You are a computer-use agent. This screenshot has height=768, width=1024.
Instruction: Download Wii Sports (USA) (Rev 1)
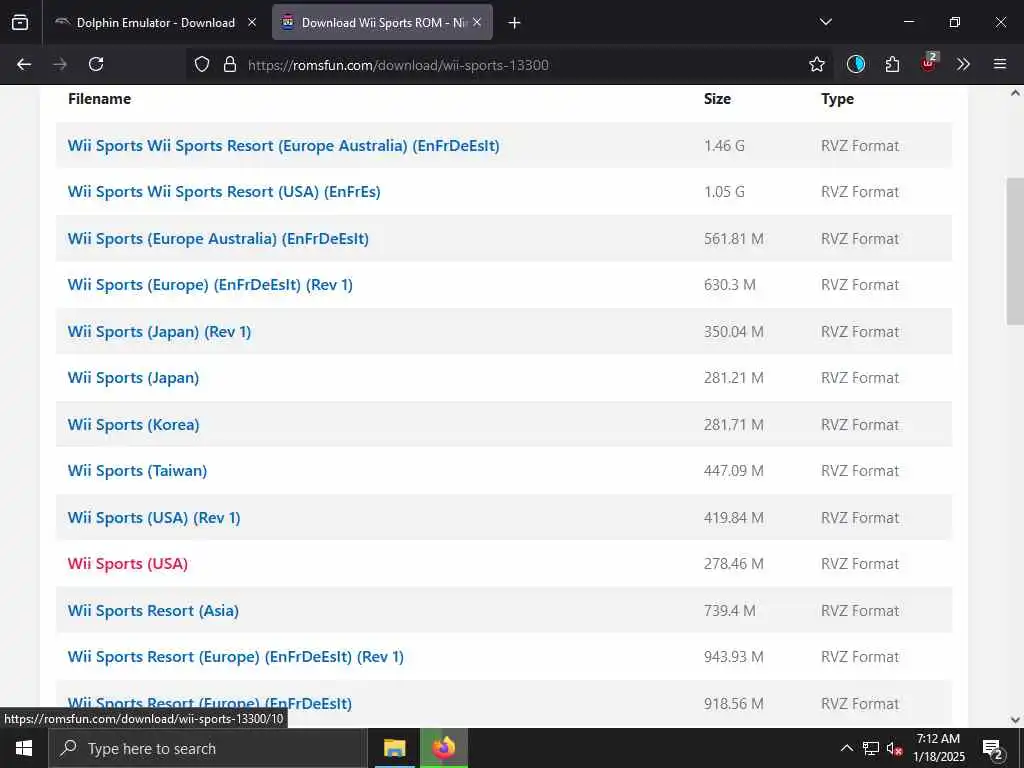tap(154, 517)
